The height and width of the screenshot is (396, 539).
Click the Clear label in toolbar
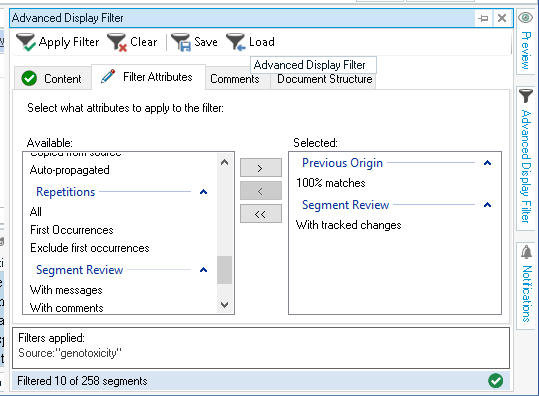point(144,42)
